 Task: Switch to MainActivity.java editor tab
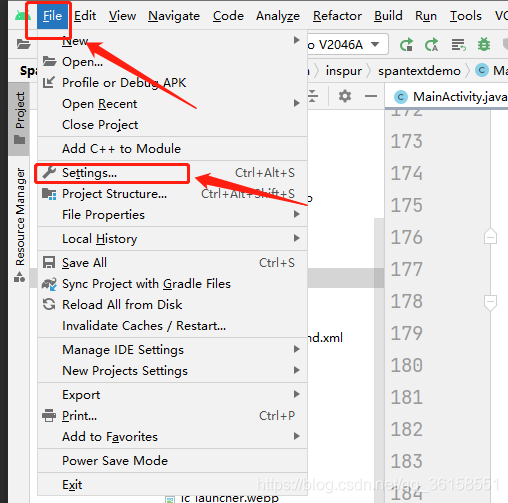click(450, 97)
